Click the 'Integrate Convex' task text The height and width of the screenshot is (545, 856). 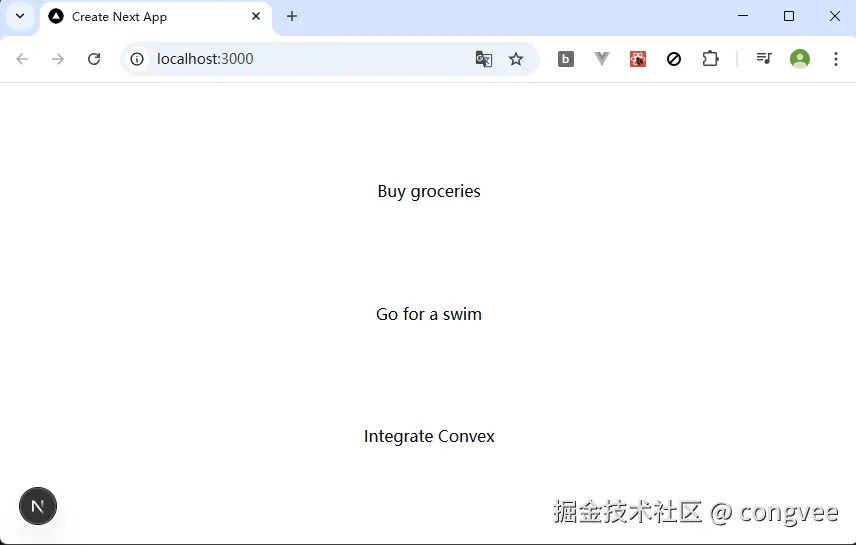pyautogui.click(x=429, y=436)
